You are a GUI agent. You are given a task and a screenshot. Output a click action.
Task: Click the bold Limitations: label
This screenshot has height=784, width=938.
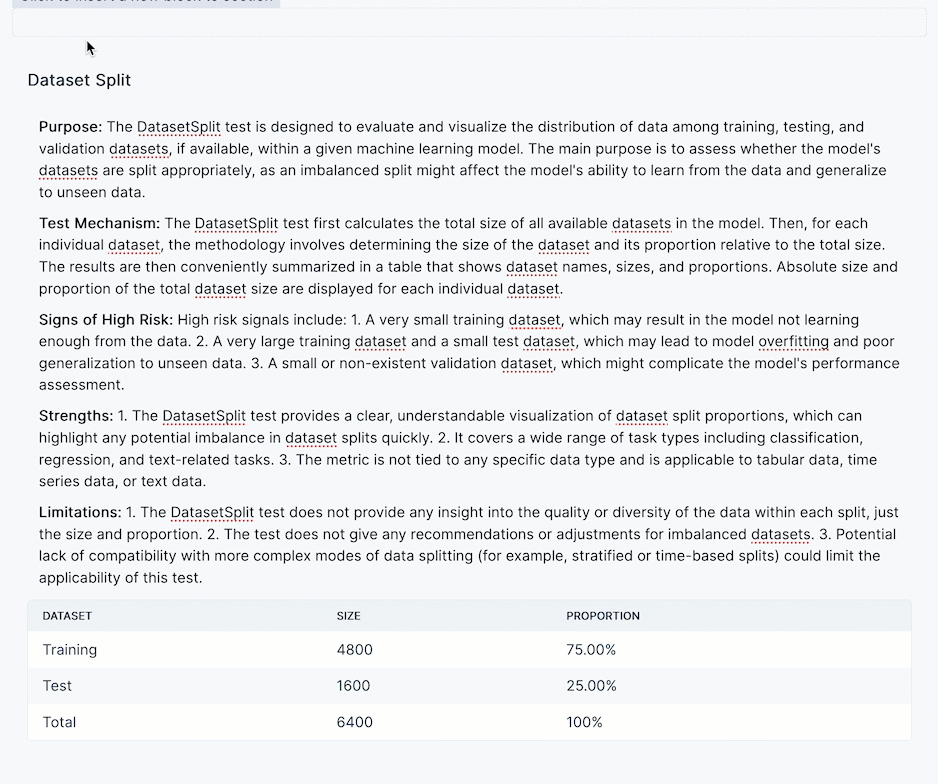click(x=80, y=512)
